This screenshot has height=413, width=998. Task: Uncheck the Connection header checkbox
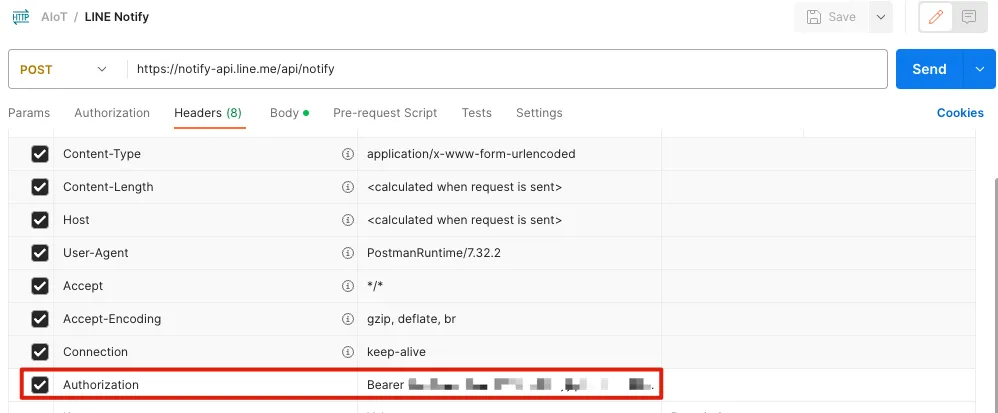click(x=40, y=352)
